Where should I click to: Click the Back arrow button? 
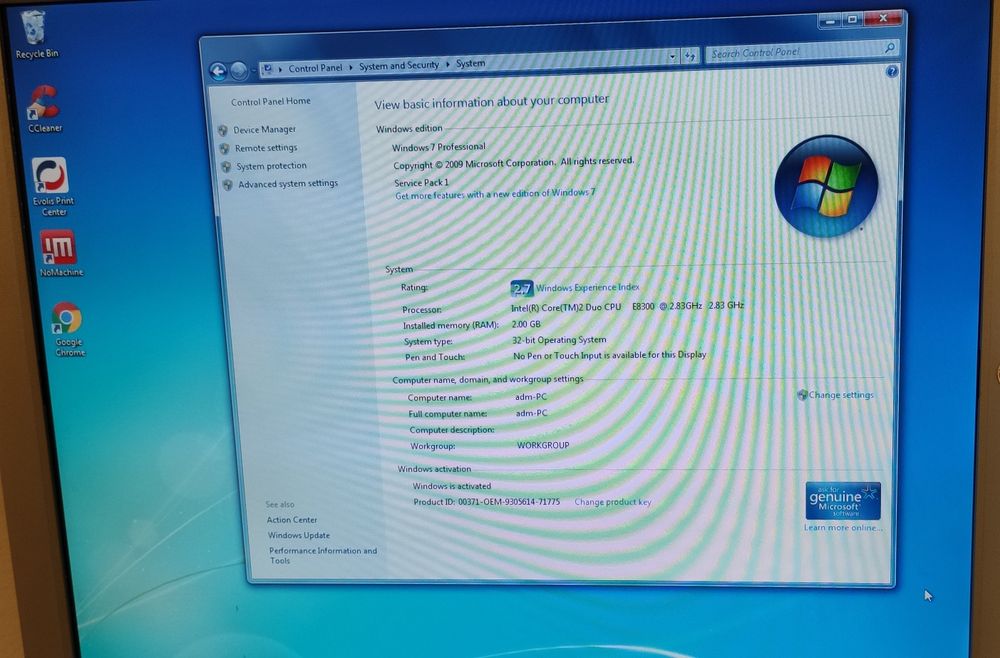pos(218,71)
